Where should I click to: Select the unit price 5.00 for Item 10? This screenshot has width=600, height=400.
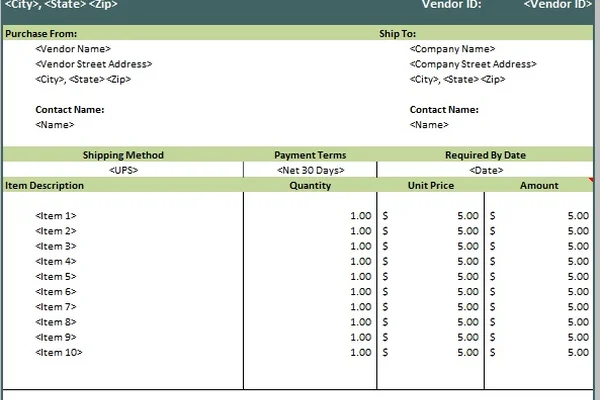[468, 353]
